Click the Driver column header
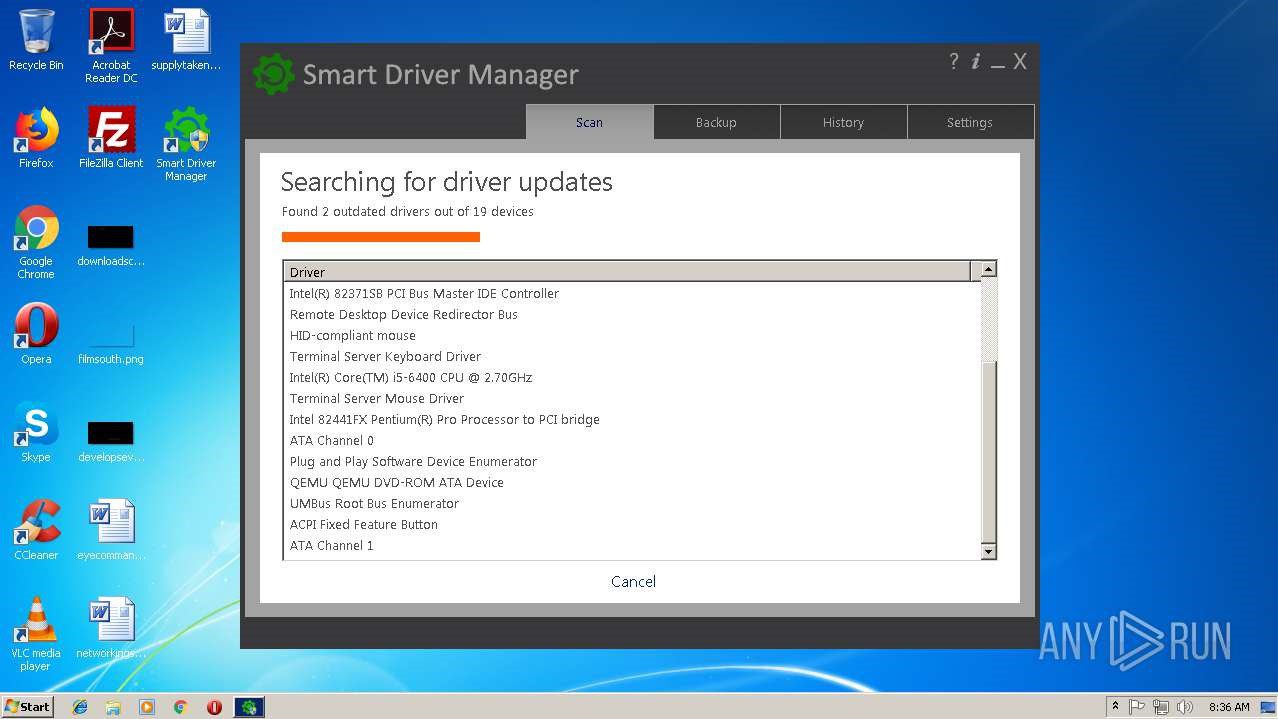The width and height of the screenshot is (1278, 719). click(627, 271)
